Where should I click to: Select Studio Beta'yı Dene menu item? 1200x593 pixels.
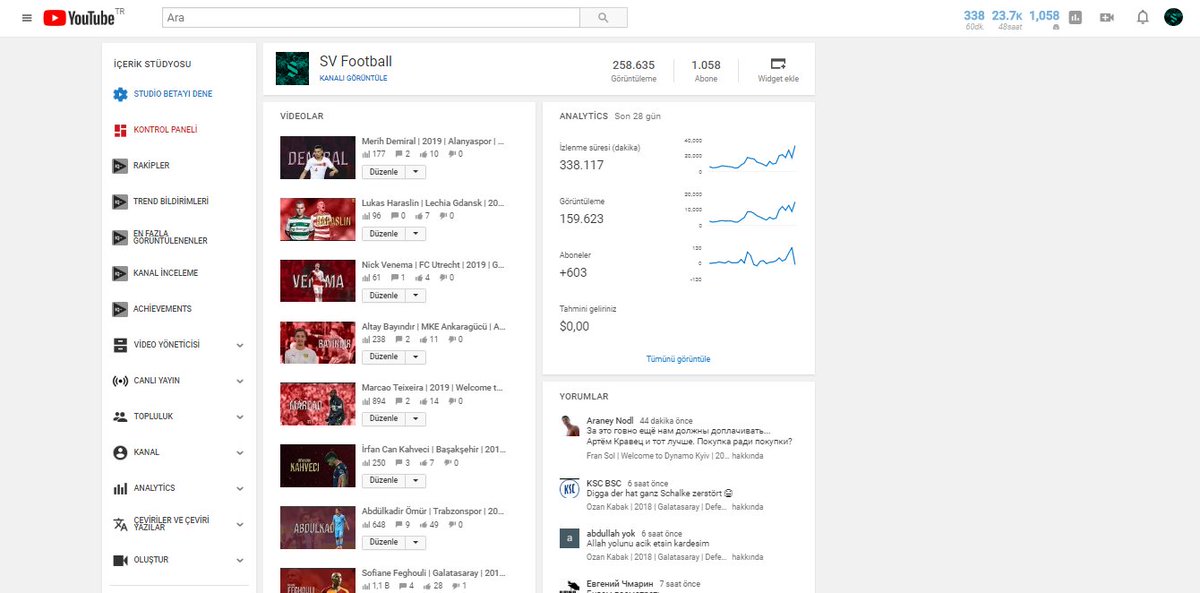(173, 94)
